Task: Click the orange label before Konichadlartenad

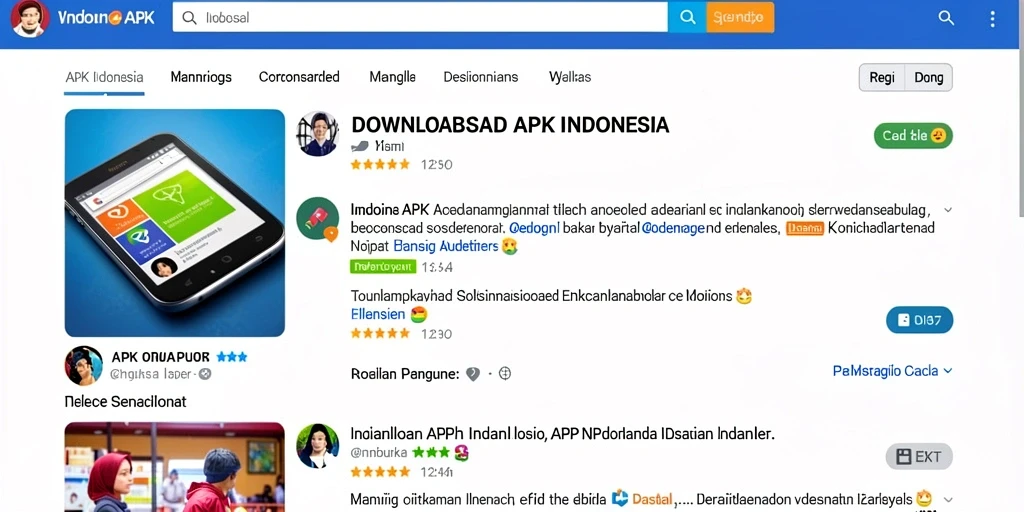Action: point(805,229)
